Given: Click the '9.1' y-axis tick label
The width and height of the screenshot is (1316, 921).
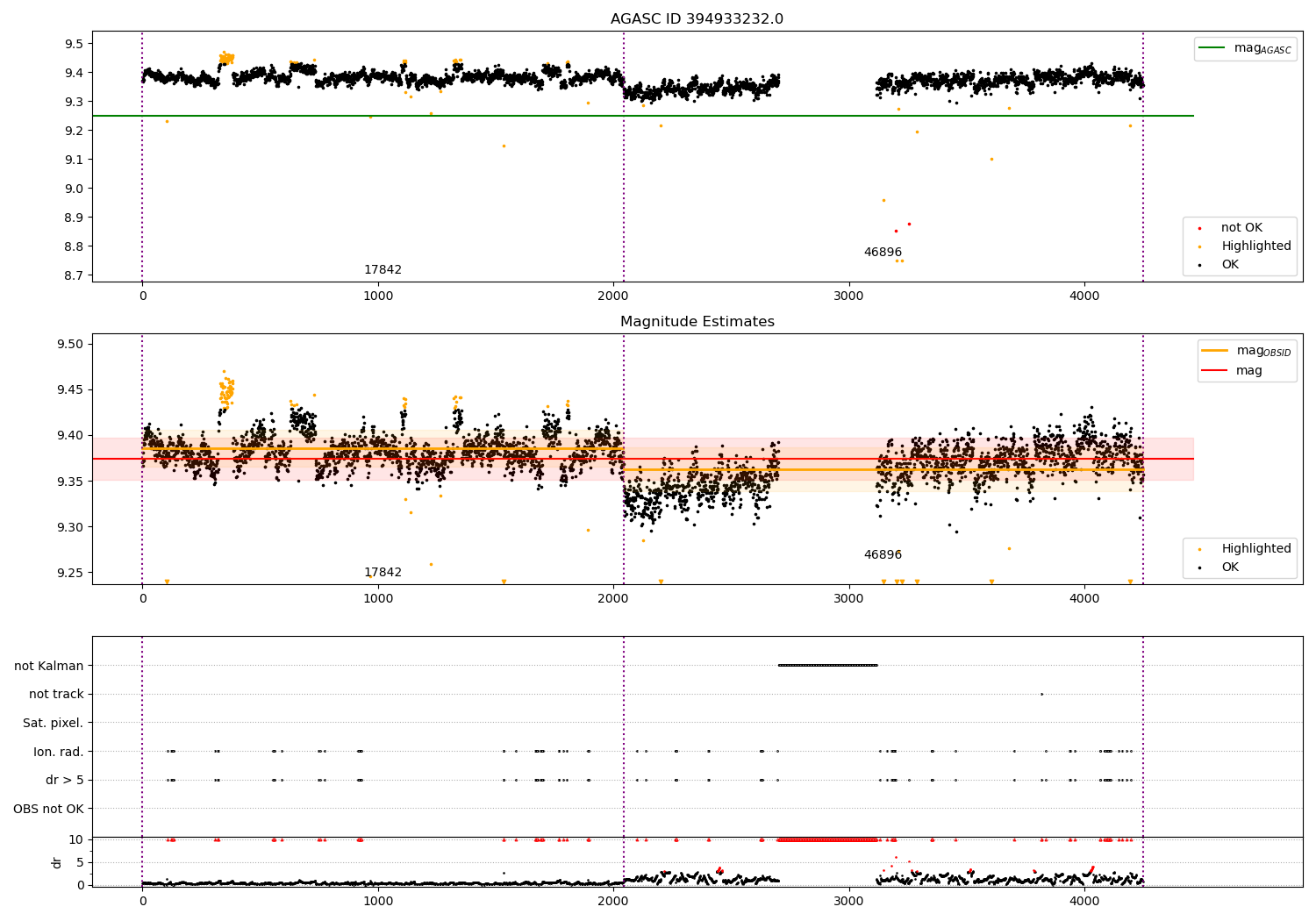Looking at the screenshot, I should [74, 160].
